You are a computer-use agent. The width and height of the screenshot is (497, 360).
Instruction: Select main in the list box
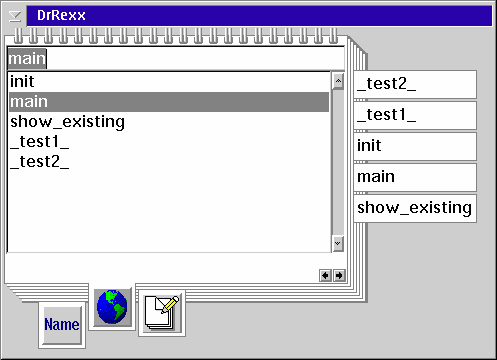click(x=169, y=102)
